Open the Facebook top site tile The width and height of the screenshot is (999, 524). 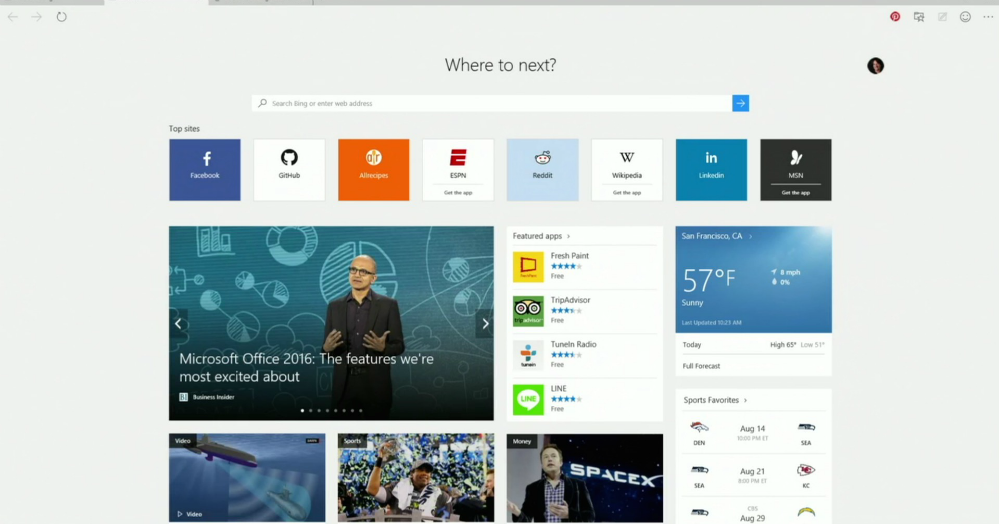(x=205, y=170)
